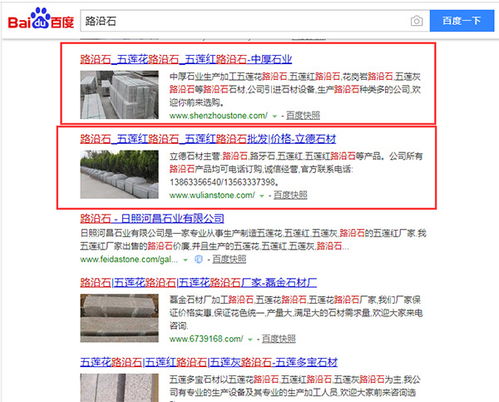This screenshot has width=499, height=402.
Task: Visit www.feidastone.com URL
Action: click(x=129, y=259)
